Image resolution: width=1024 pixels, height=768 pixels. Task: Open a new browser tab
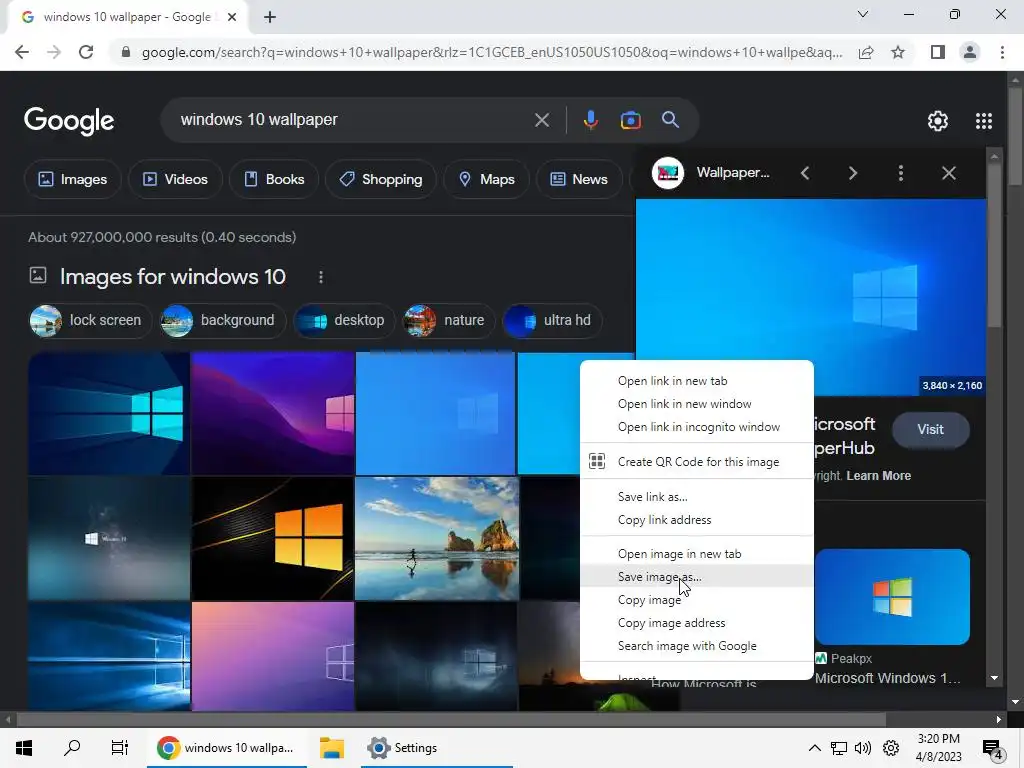pos(270,17)
